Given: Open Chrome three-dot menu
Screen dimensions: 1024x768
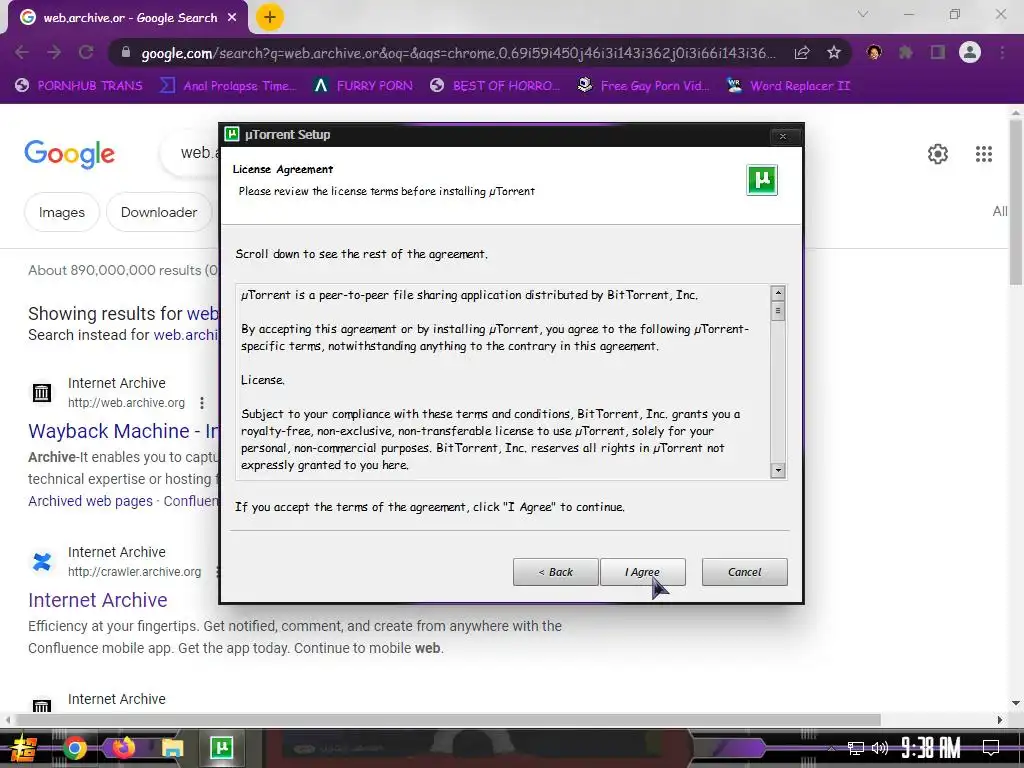Looking at the screenshot, I should pos(1002,52).
